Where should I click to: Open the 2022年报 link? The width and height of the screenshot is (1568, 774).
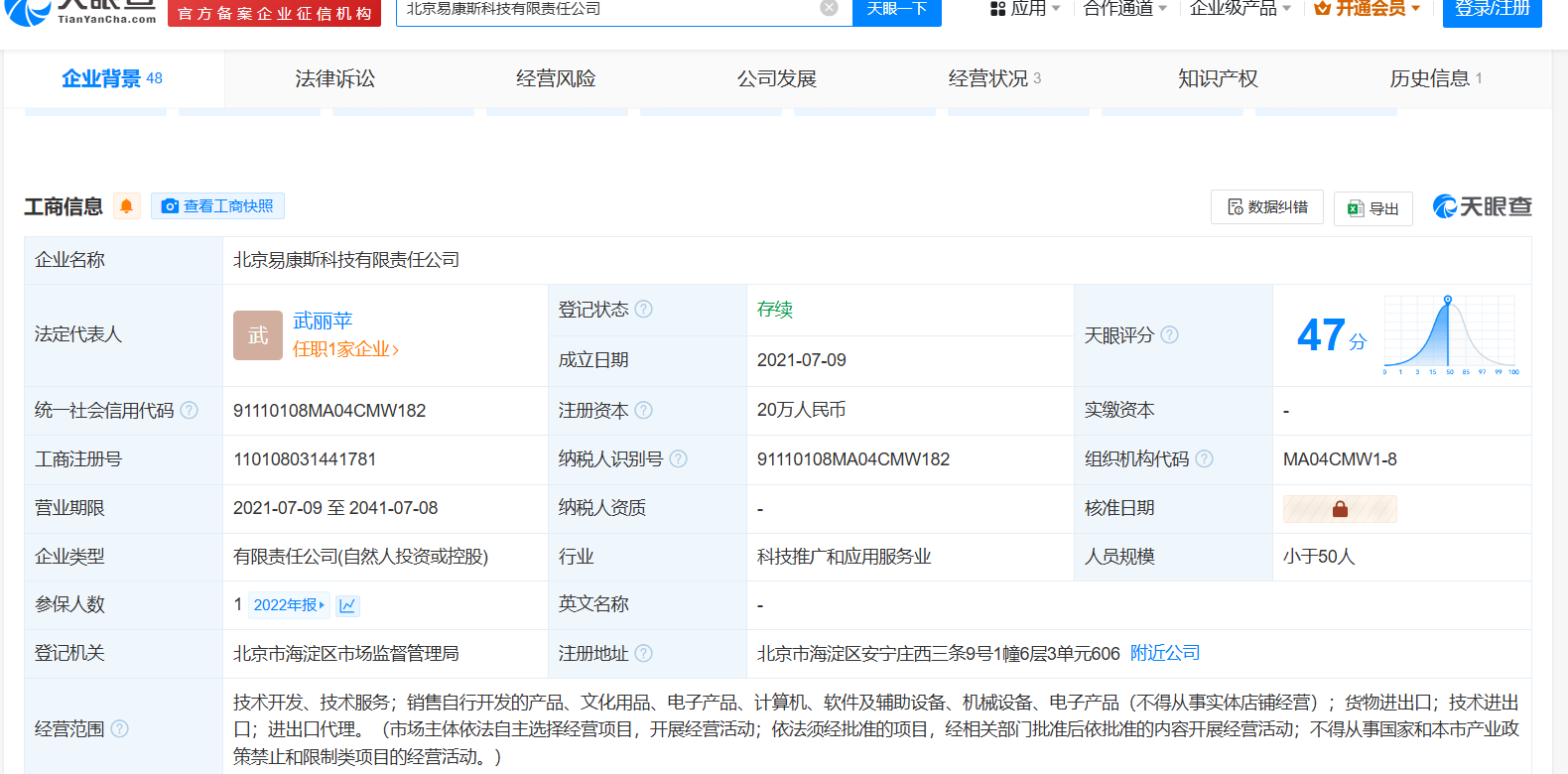pos(289,605)
